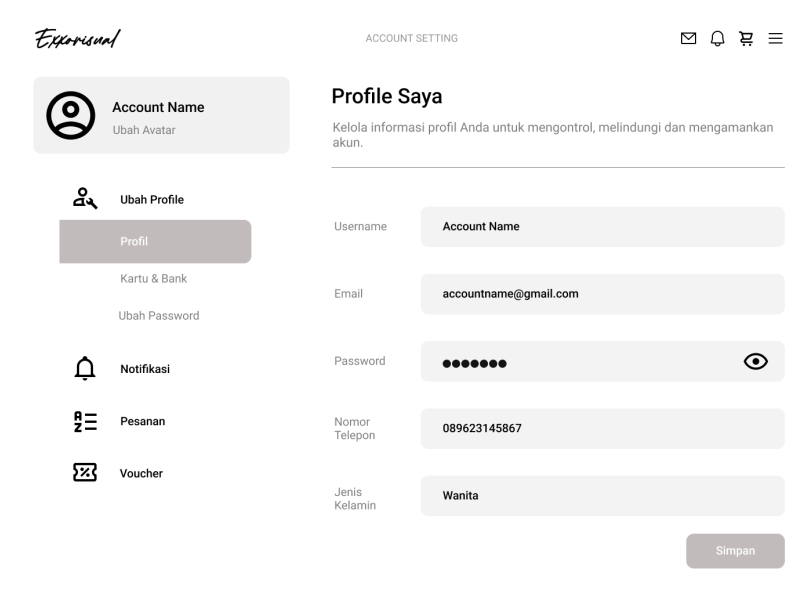Open the hamburger menu icon
The image size is (800, 594).
coord(774,38)
